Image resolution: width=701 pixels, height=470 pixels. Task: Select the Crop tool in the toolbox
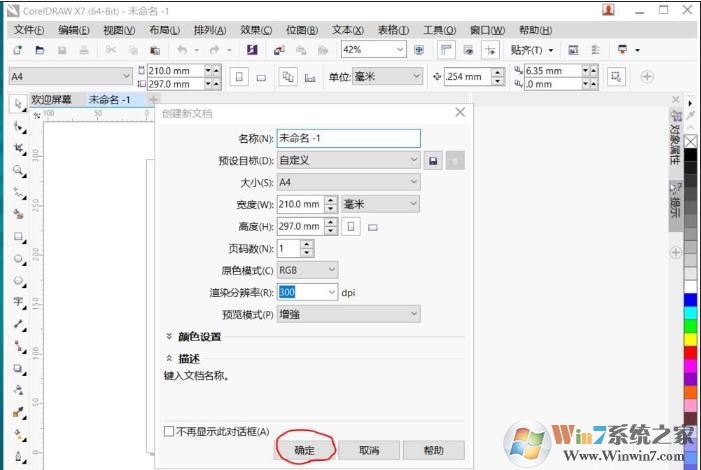[19, 148]
